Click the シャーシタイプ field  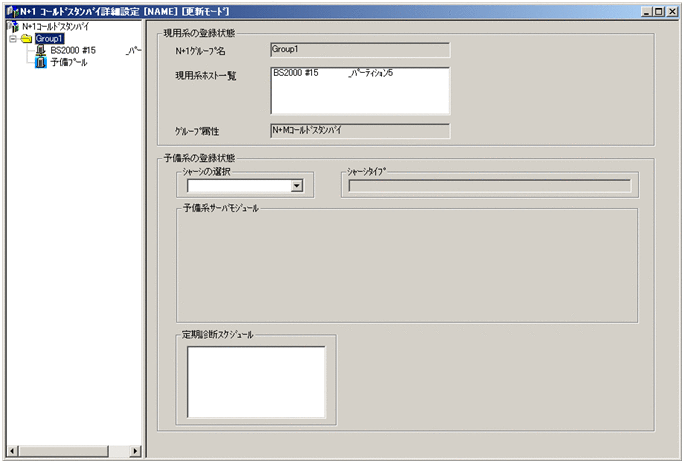click(x=490, y=186)
